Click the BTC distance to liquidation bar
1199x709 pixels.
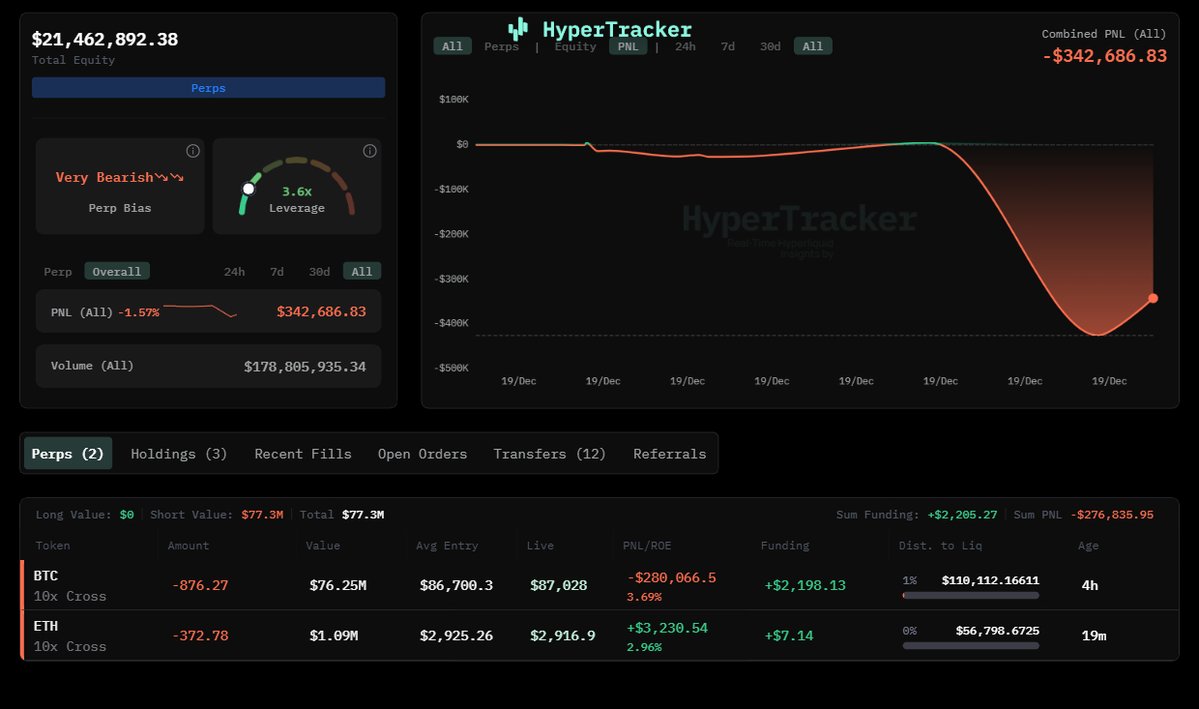[970, 595]
